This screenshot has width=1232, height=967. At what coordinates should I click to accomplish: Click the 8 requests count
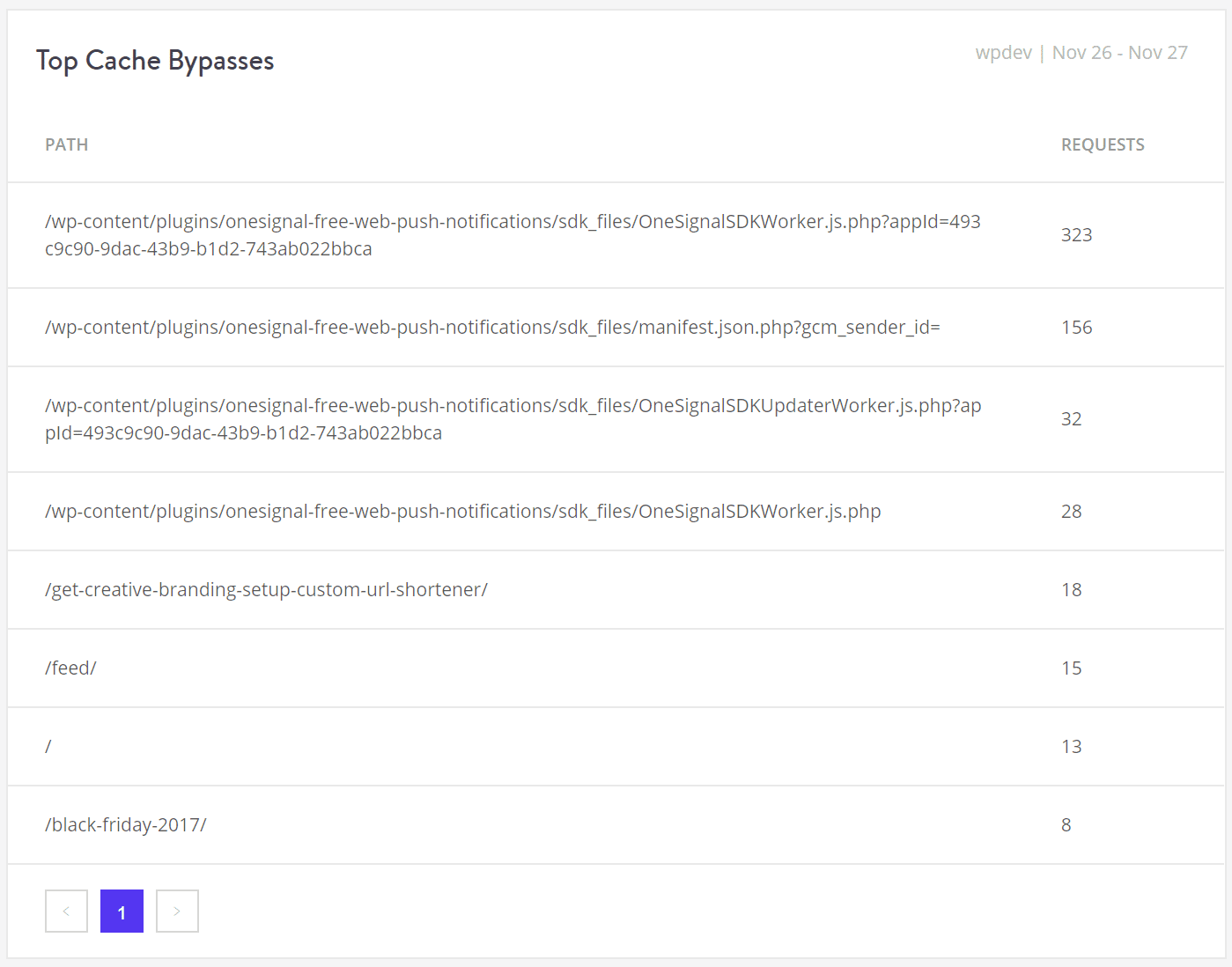tap(1066, 825)
